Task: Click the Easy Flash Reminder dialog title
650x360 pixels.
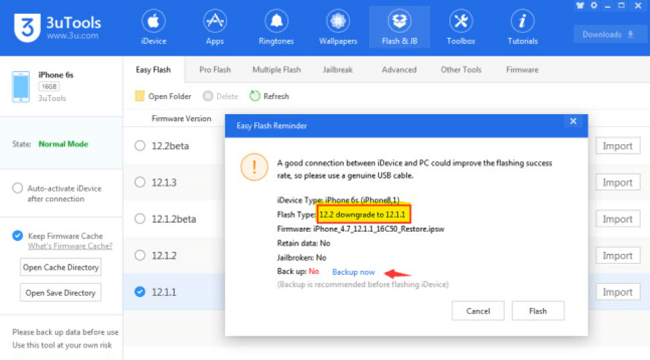Action: coord(272,126)
